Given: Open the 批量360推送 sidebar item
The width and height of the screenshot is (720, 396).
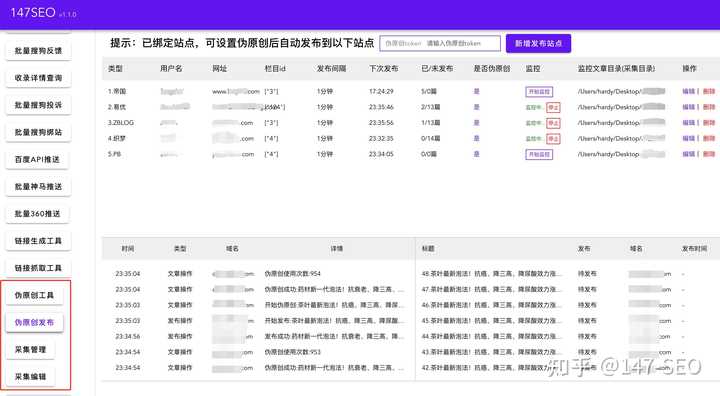Looking at the screenshot, I should click(x=37, y=213).
